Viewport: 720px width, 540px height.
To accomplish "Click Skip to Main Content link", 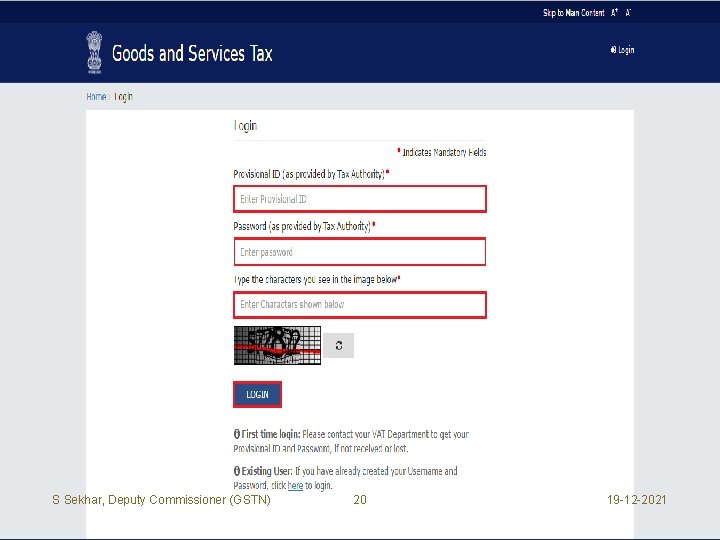I will (x=574, y=13).
